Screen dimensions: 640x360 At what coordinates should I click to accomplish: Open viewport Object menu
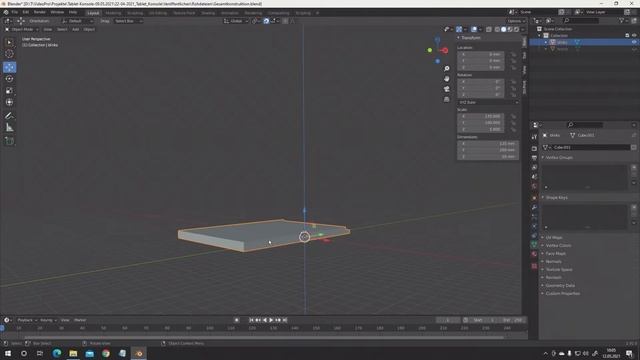[x=89, y=29]
